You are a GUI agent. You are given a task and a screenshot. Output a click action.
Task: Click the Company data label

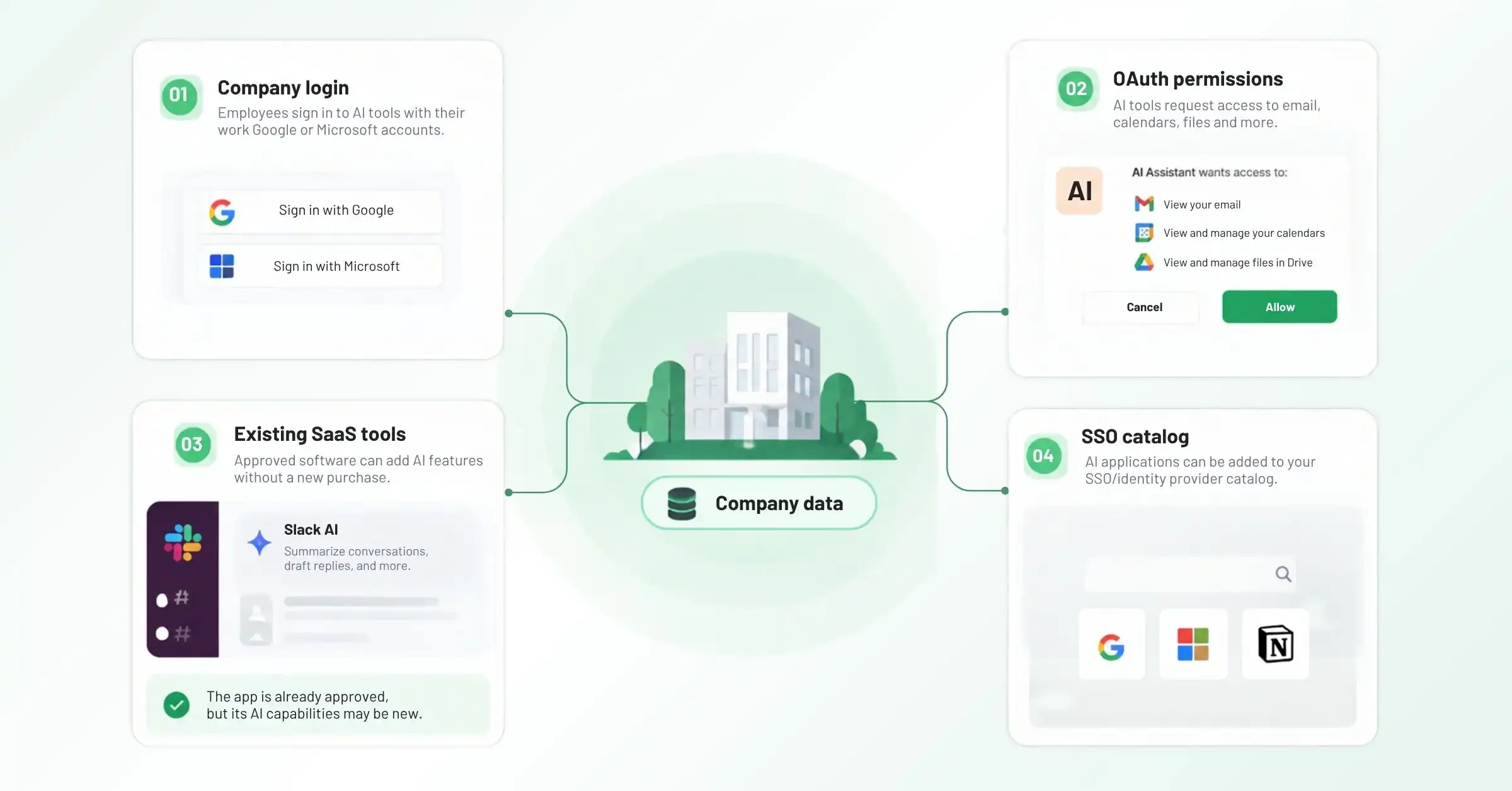tap(779, 503)
